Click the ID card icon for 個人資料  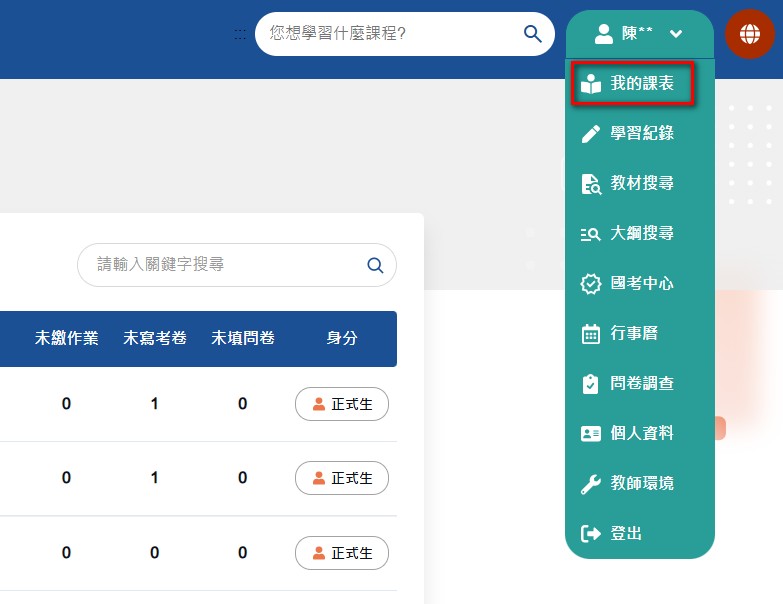[x=591, y=433]
